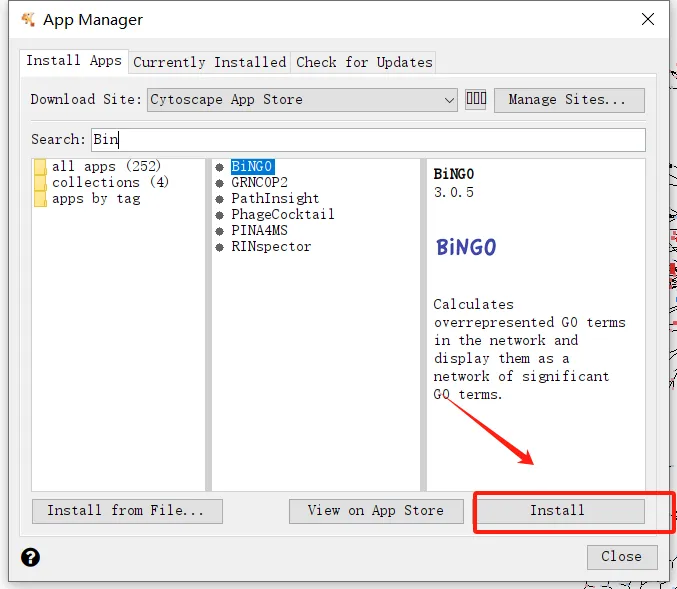
Task: Click the App Manager title bar icon
Action: pos(28,19)
